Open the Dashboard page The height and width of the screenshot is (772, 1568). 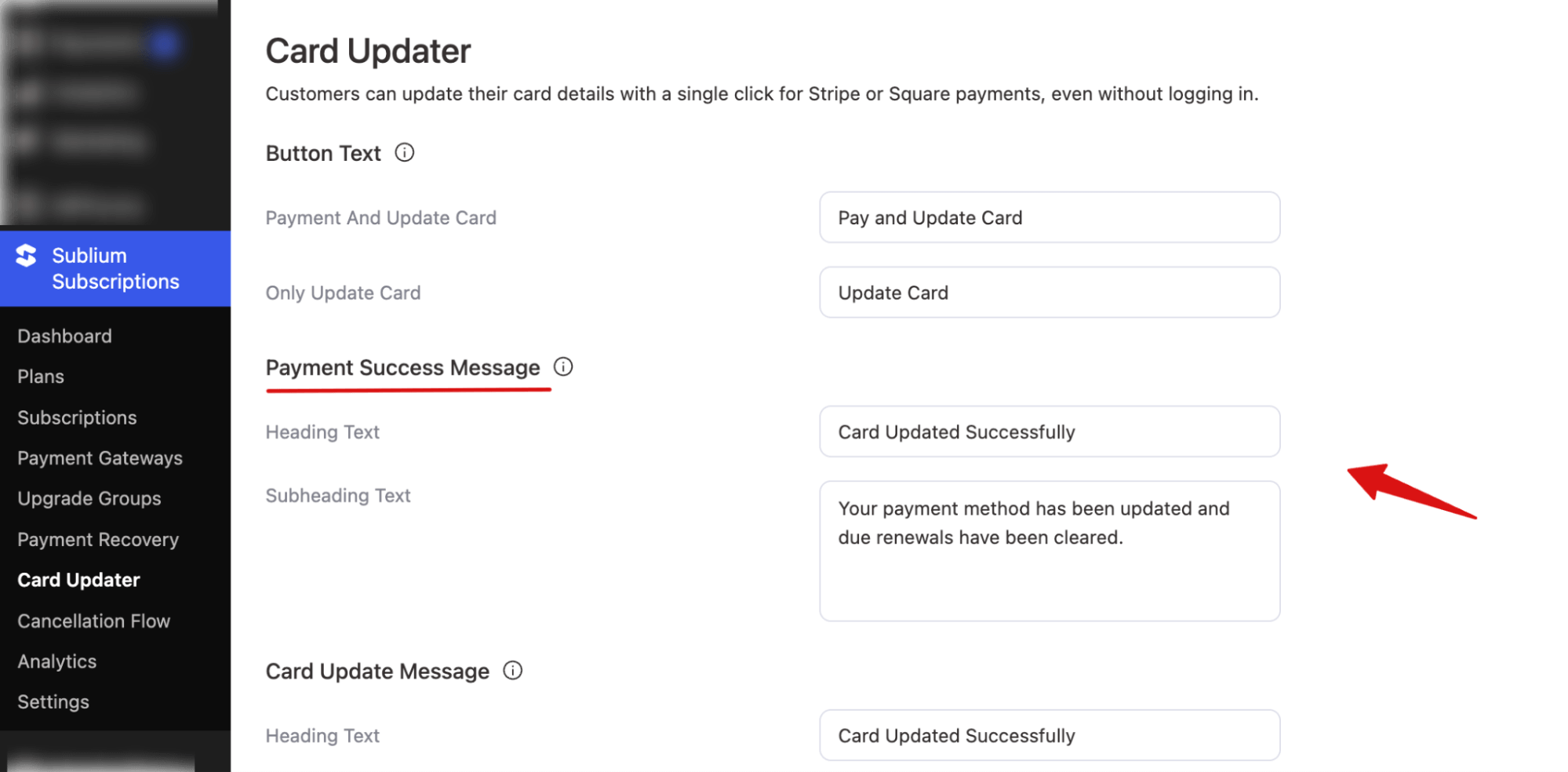64,336
